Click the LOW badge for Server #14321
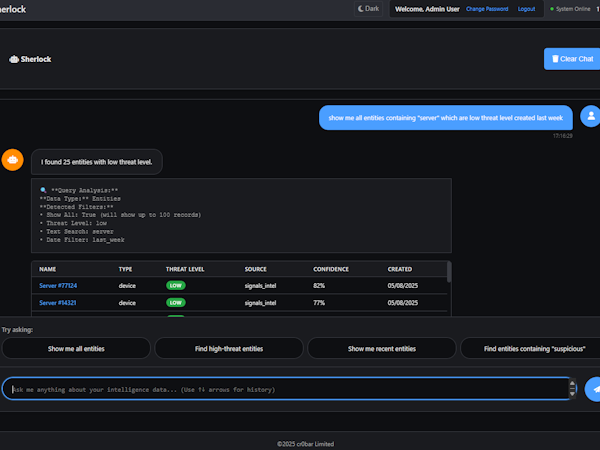Screen dimensions: 600x450 tap(176, 303)
